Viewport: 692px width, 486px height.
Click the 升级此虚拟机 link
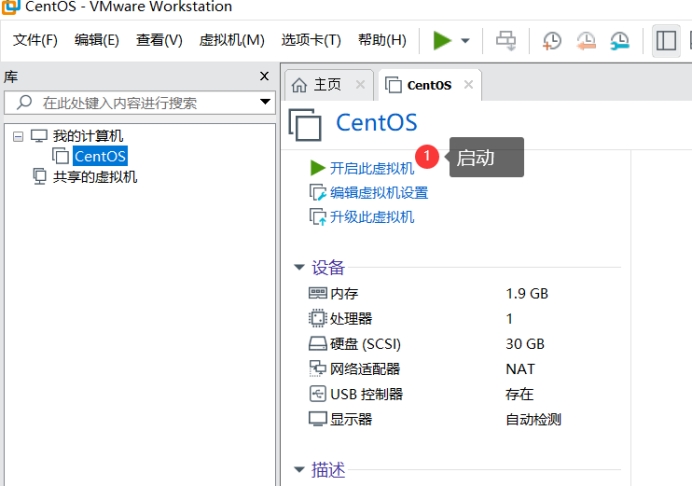(x=372, y=217)
